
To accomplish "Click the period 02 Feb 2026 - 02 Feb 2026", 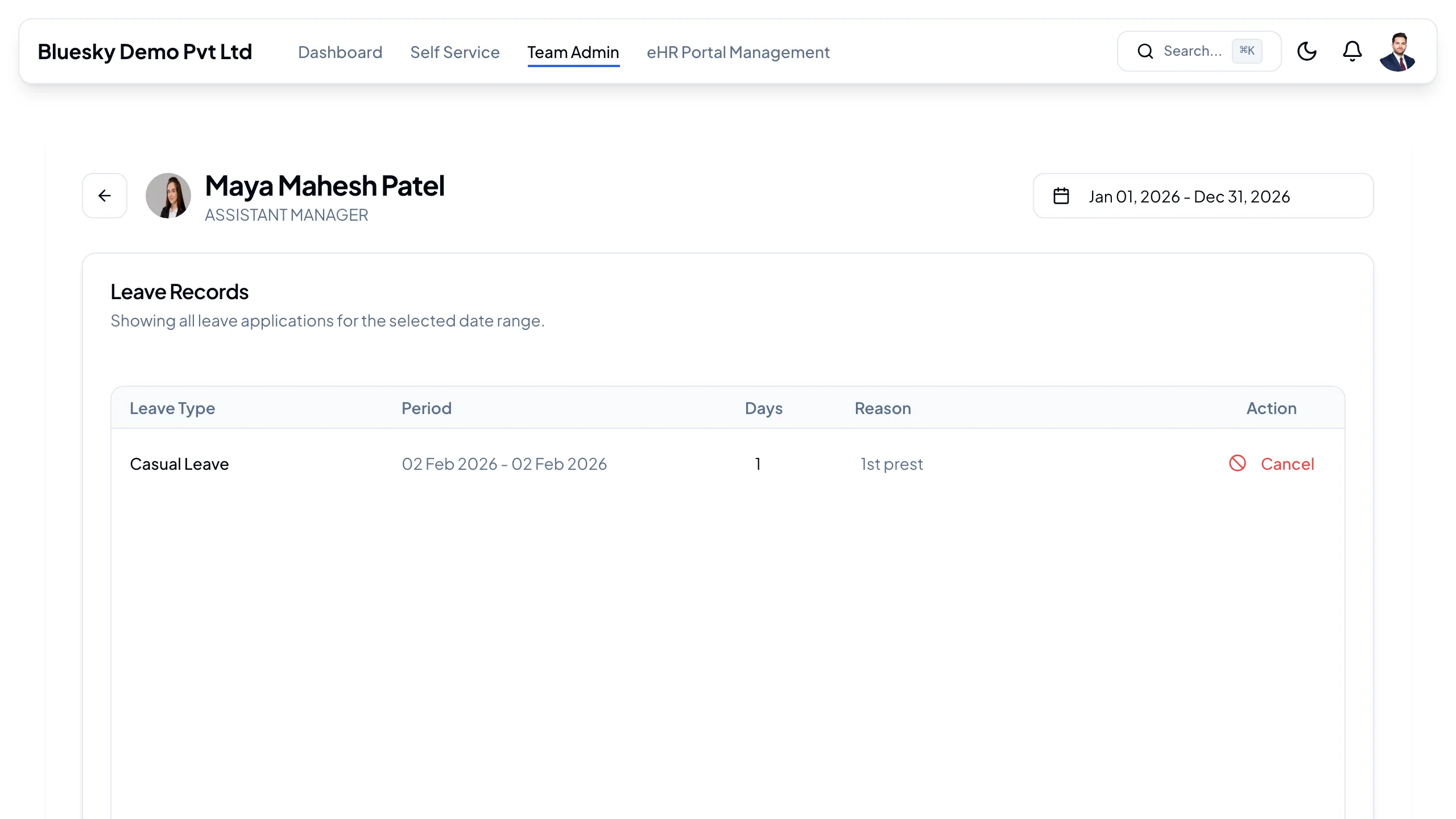I will [504, 464].
